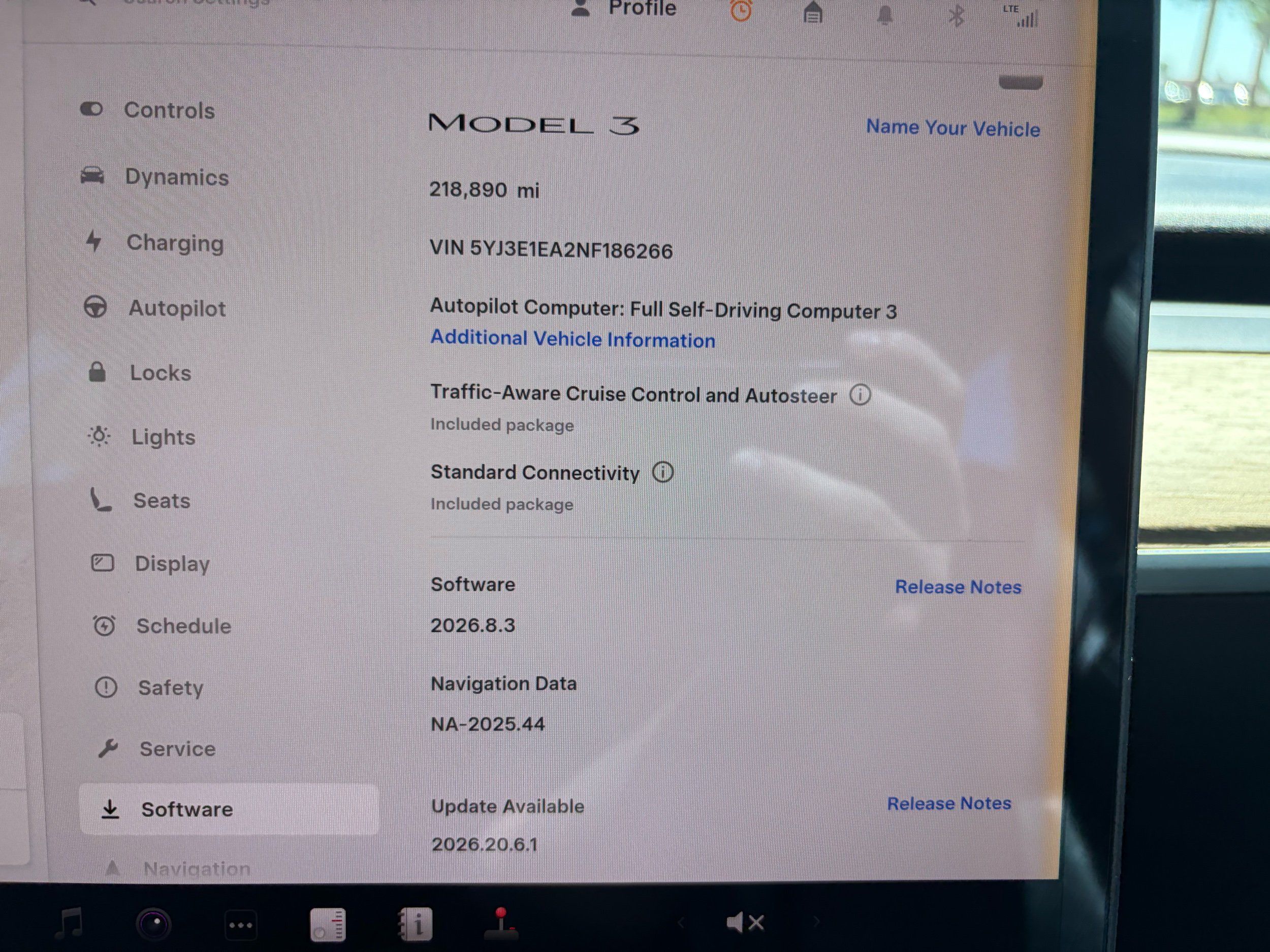The width and height of the screenshot is (1270, 952).
Task: Tap the navigation data version NA-2025.44
Action: coord(488,724)
